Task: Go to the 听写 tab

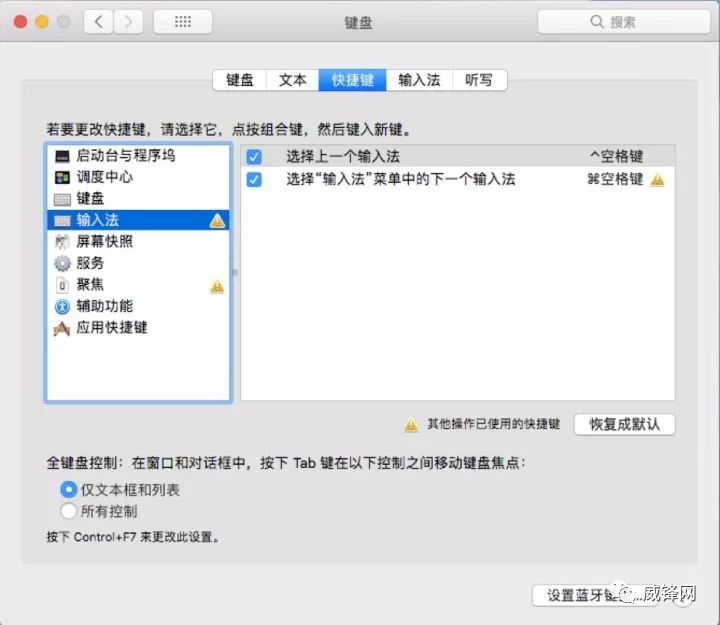Action: point(479,80)
